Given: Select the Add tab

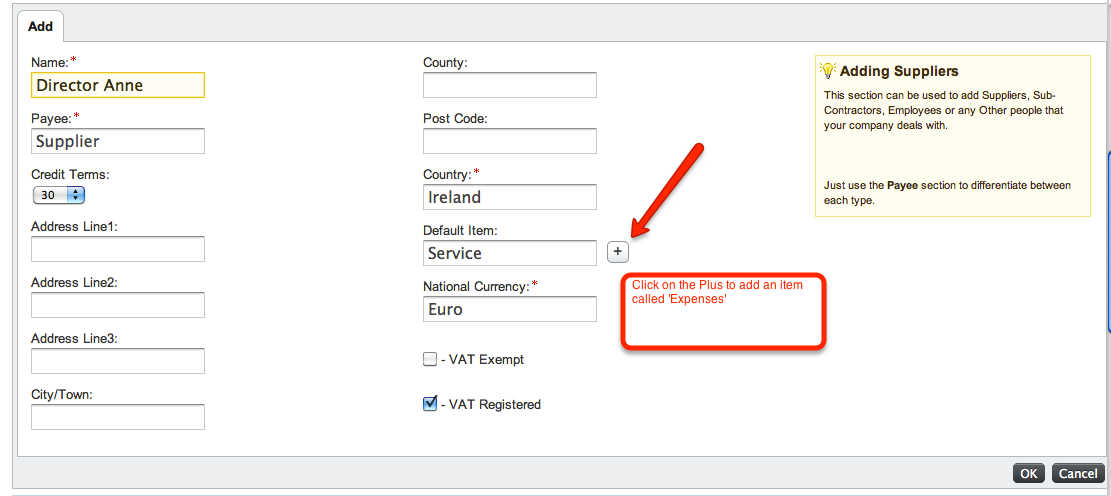Looking at the screenshot, I should [x=40, y=26].
